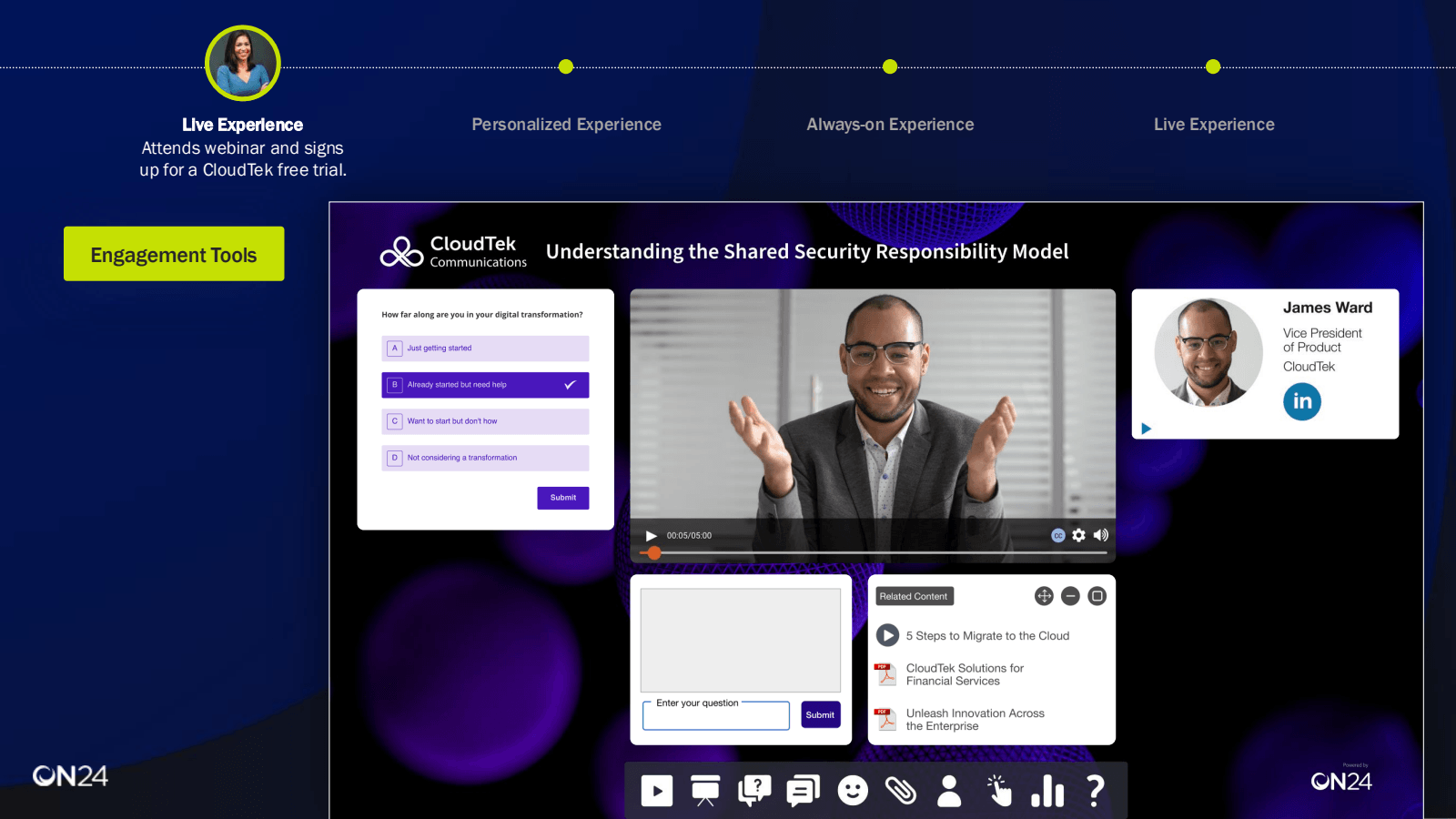Minimize the Related Content panel
The image size is (1456, 819).
[x=1071, y=596]
